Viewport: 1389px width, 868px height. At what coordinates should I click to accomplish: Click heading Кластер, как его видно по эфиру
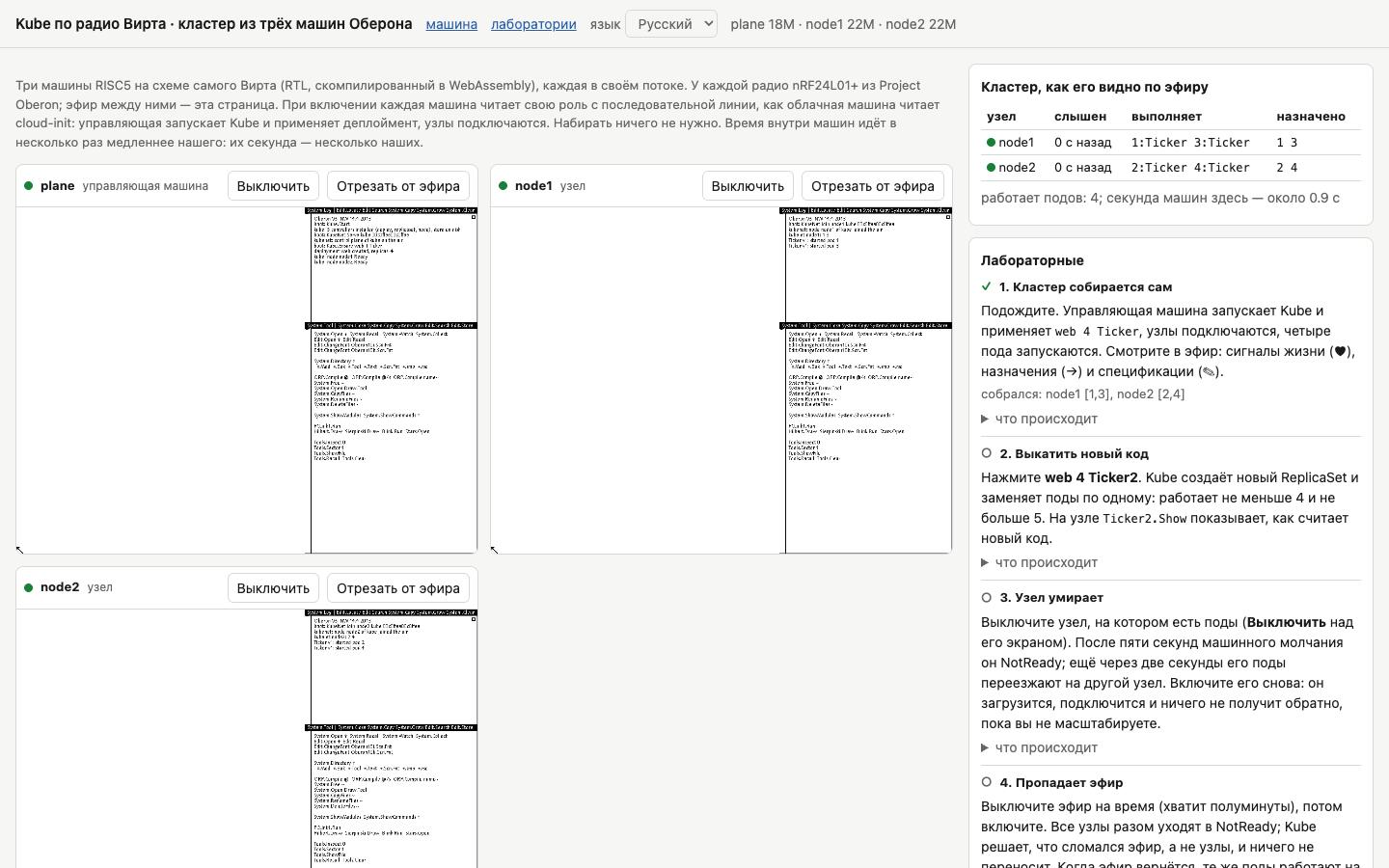(x=1095, y=87)
